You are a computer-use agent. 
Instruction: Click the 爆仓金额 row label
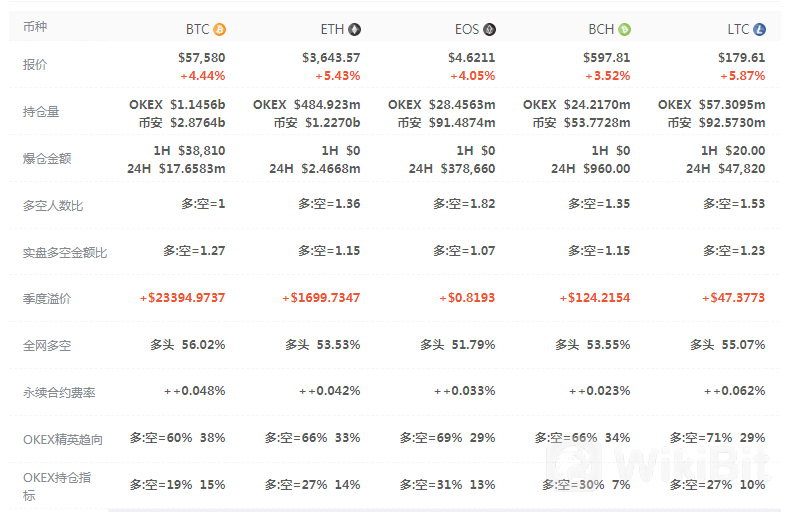(47, 159)
